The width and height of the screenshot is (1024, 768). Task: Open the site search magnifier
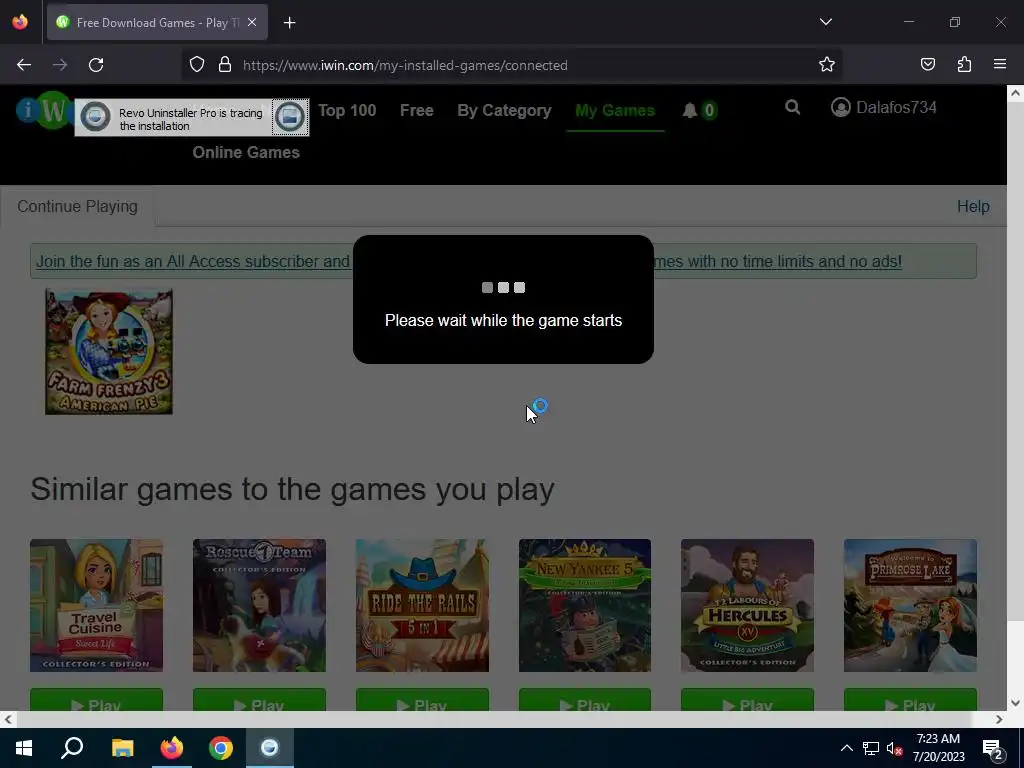(x=792, y=107)
